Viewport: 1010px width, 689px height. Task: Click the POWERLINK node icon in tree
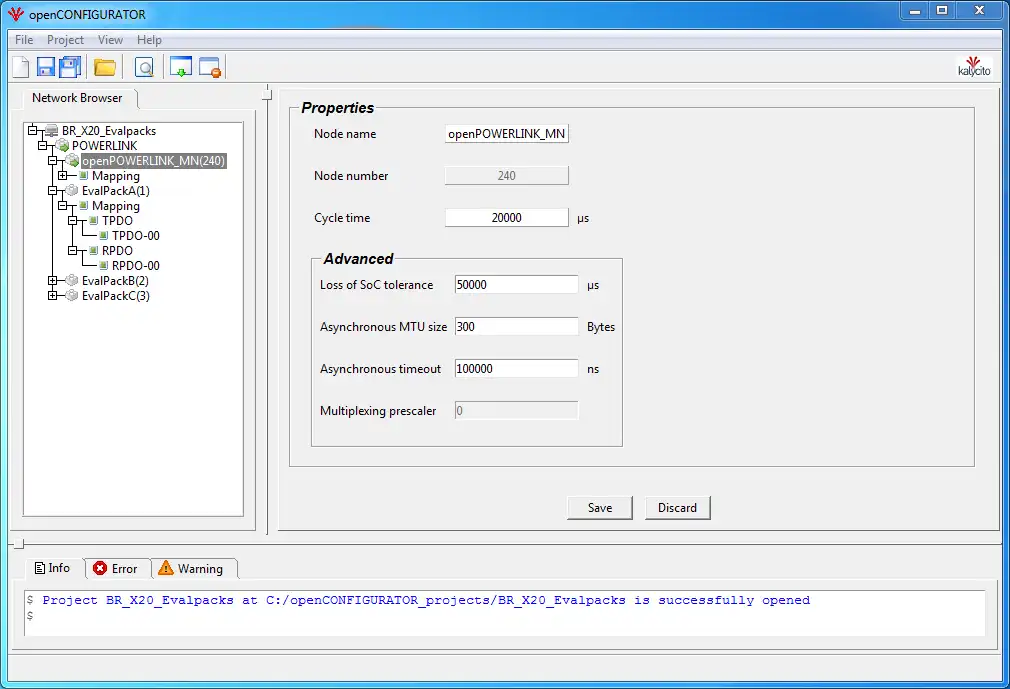(x=62, y=146)
